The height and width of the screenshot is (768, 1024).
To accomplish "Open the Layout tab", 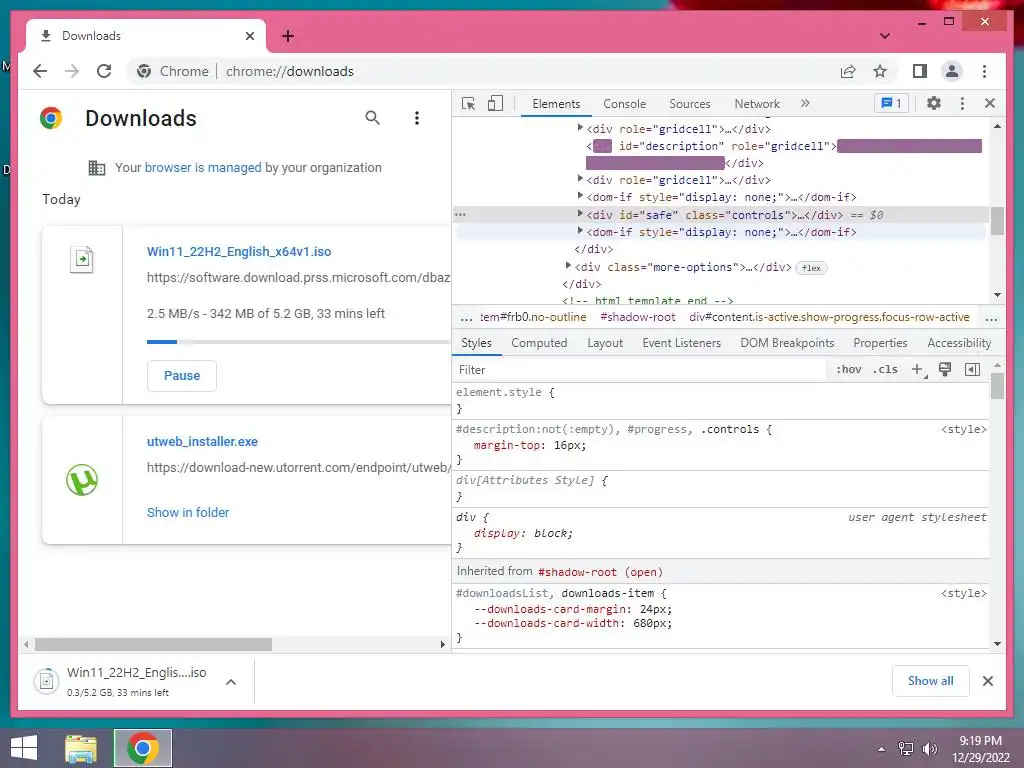I will click(605, 343).
